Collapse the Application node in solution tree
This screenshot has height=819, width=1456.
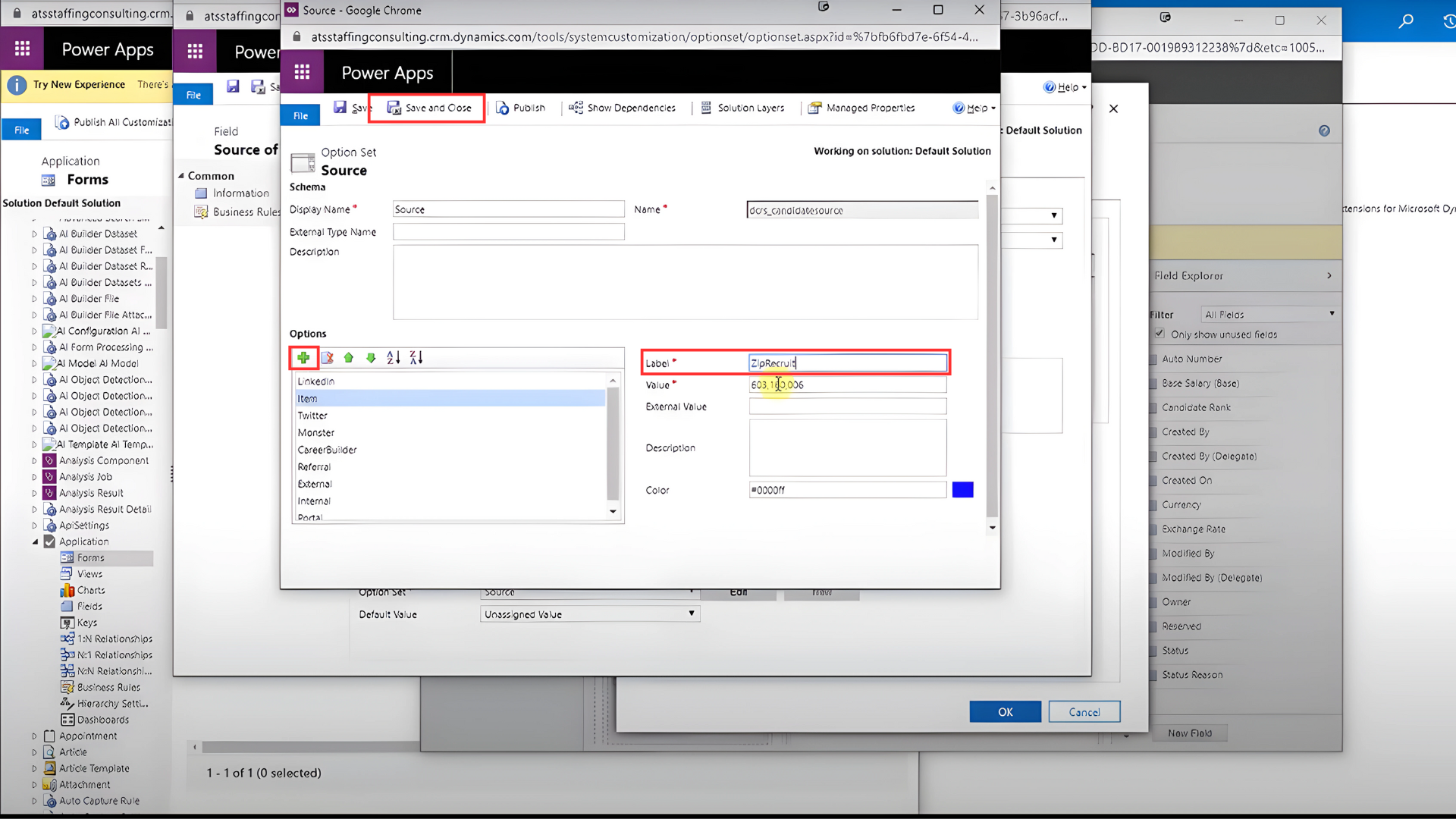click(35, 541)
